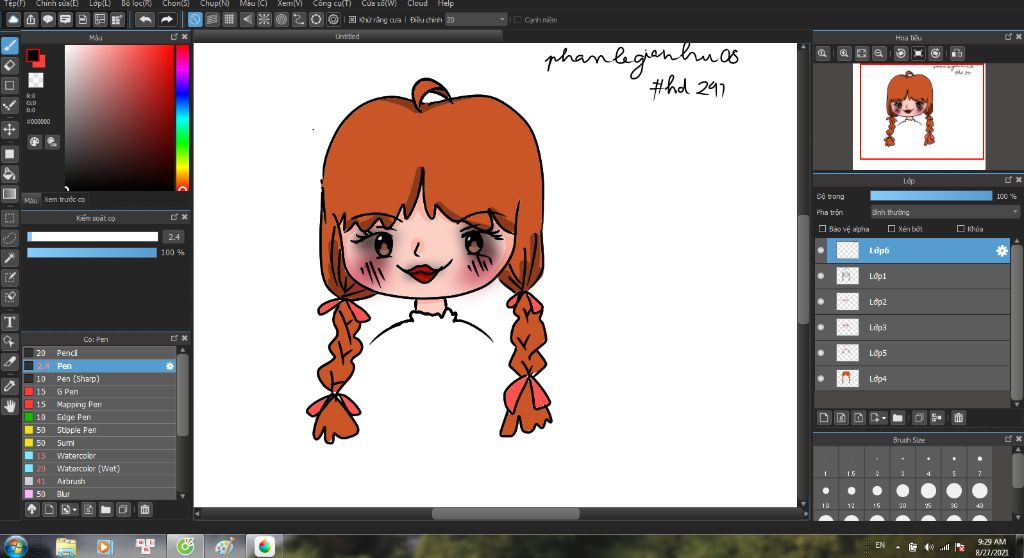The image size is (1024, 558).
Task: Click the Navigator canvas thumbnail
Action: pos(919,116)
